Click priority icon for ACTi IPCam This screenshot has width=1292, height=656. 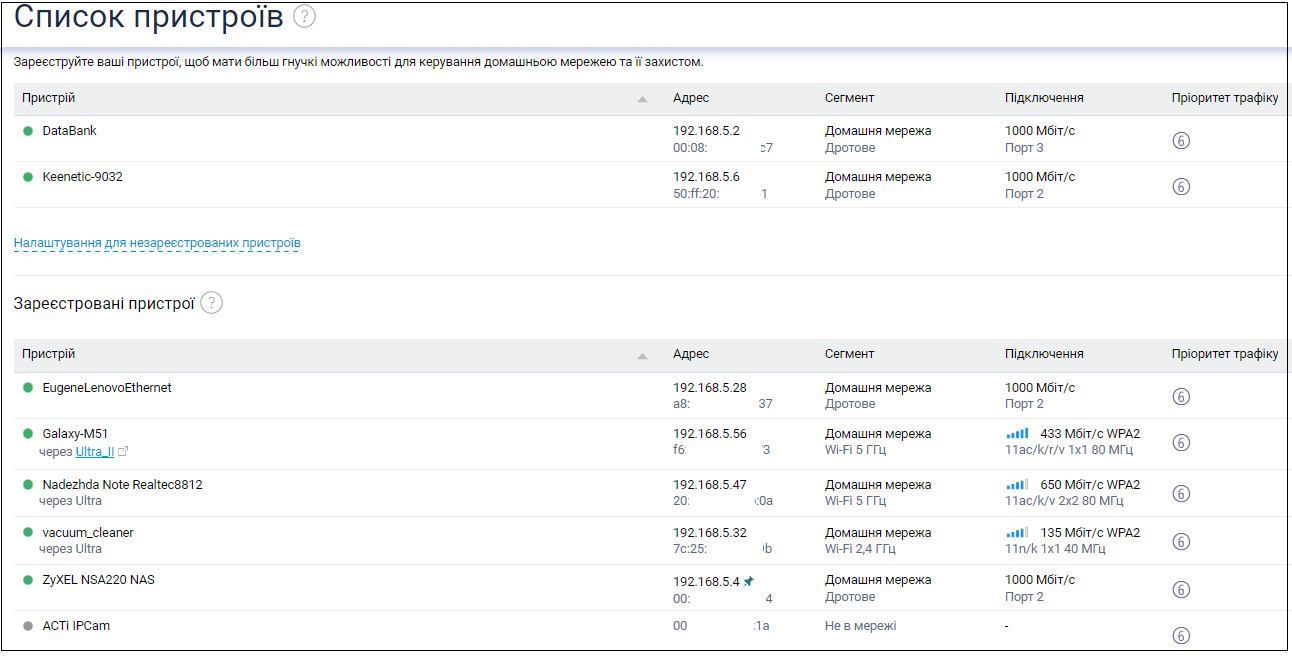pos(1181,636)
